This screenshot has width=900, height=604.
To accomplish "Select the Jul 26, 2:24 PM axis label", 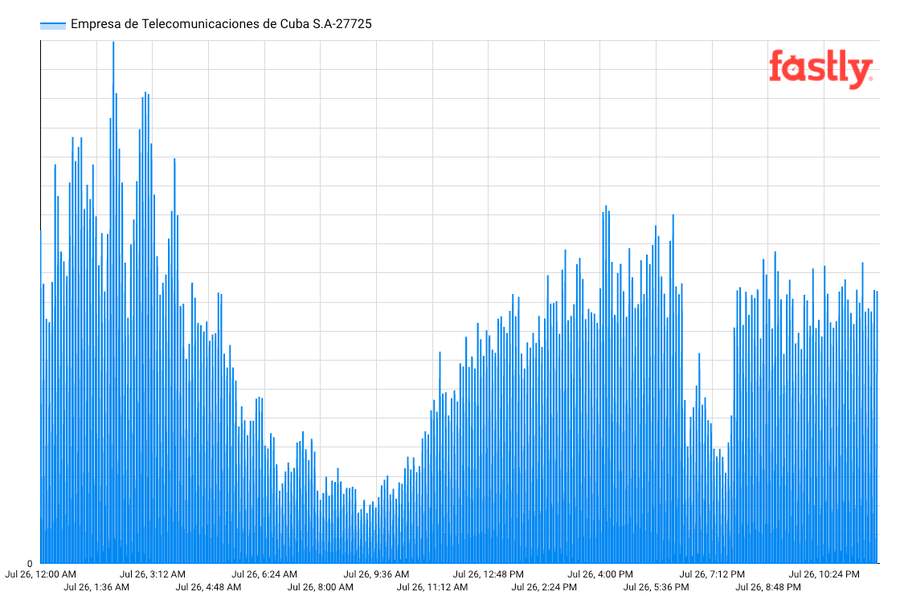I will pos(544,587).
